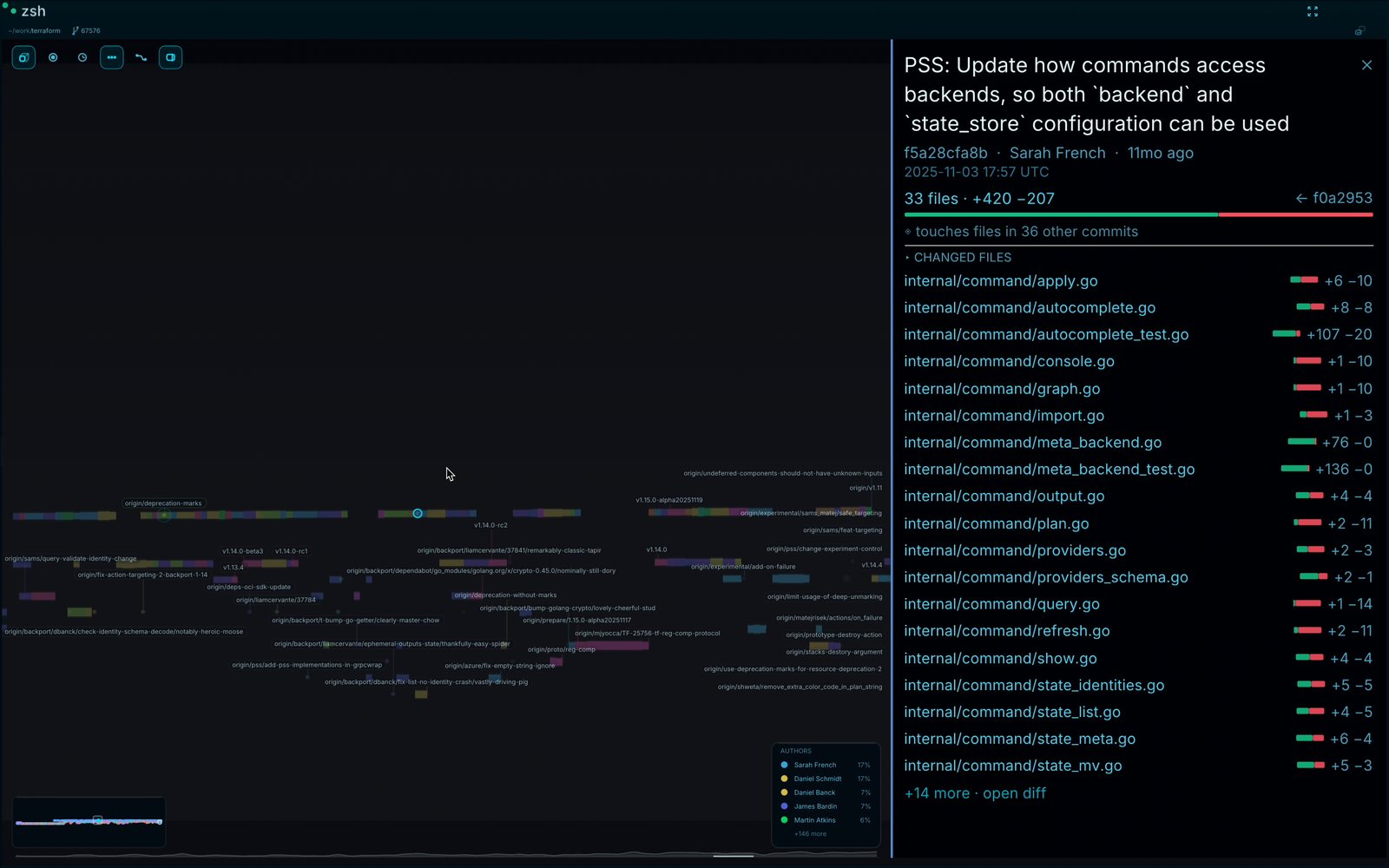Screen dimensions: 1389x868
Task: Click the selected commit node circle on graph
Action: tap(418, 514)
